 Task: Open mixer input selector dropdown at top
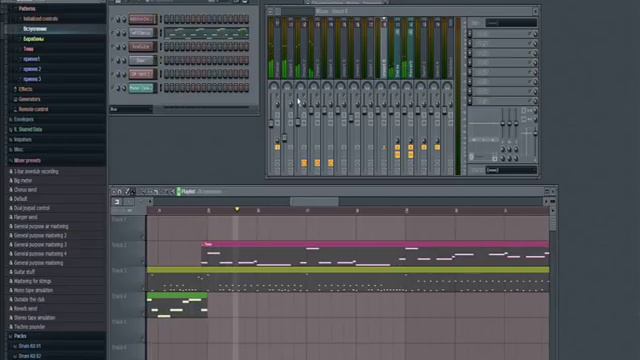click(x=510, y=23)
